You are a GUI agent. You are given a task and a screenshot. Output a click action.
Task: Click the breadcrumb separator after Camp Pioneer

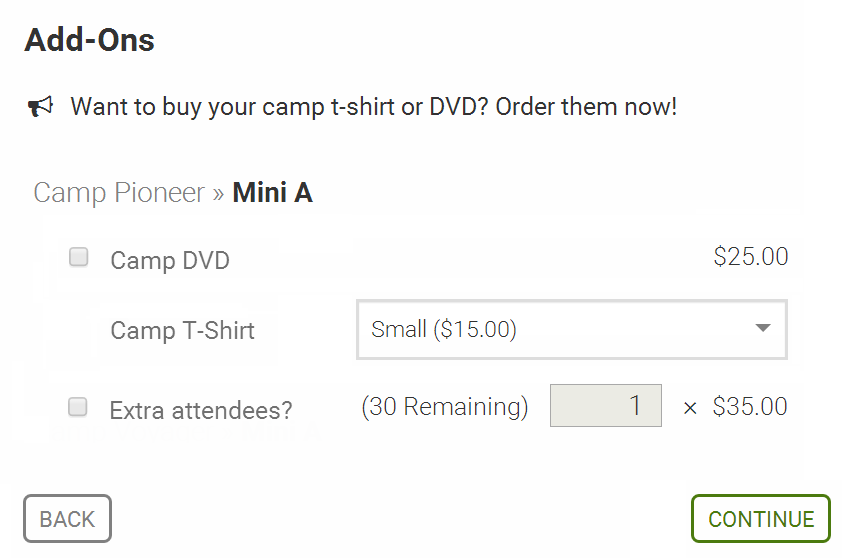pos(217,194)
